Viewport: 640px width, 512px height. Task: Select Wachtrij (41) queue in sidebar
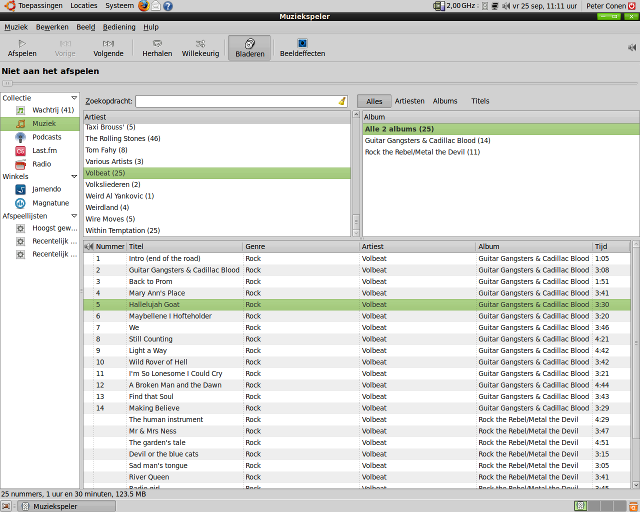40,110
